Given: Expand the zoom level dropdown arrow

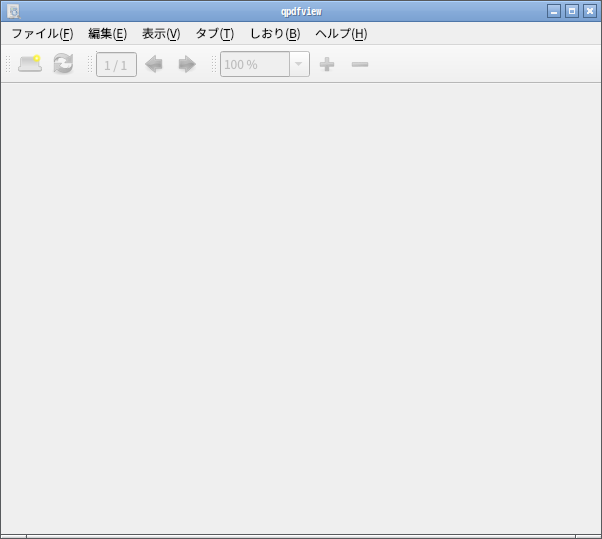Looking at the screenshot, I should pos(299,64).
